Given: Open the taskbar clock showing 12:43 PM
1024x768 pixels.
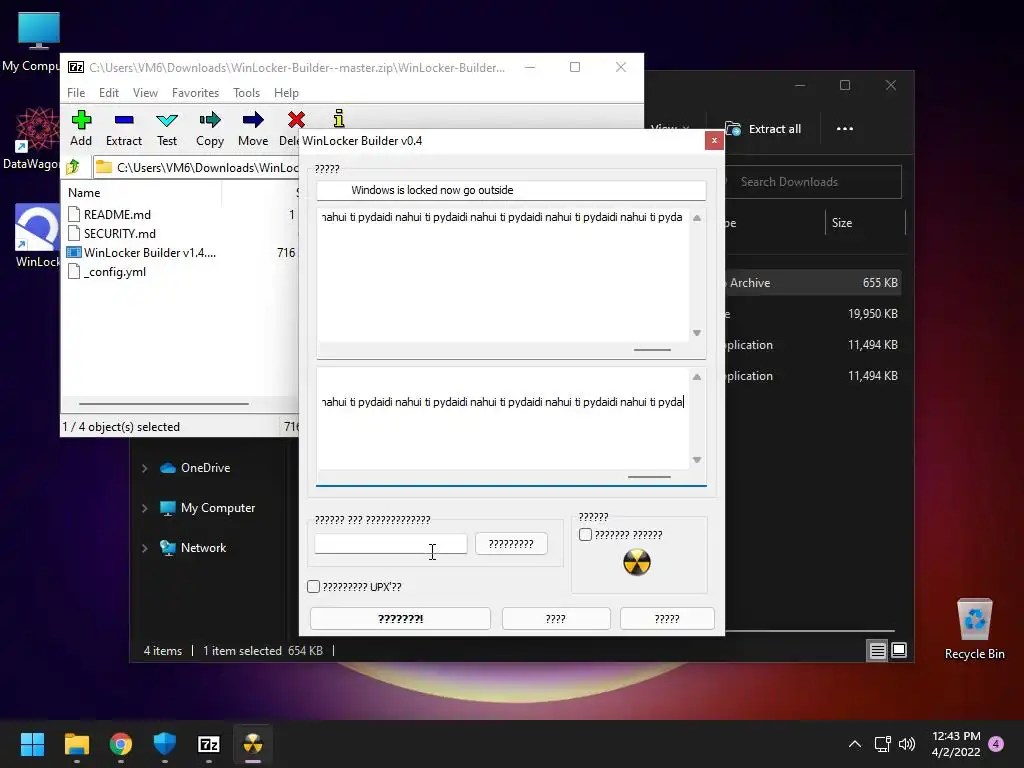Looking at the screenshot, I should 955,744.
